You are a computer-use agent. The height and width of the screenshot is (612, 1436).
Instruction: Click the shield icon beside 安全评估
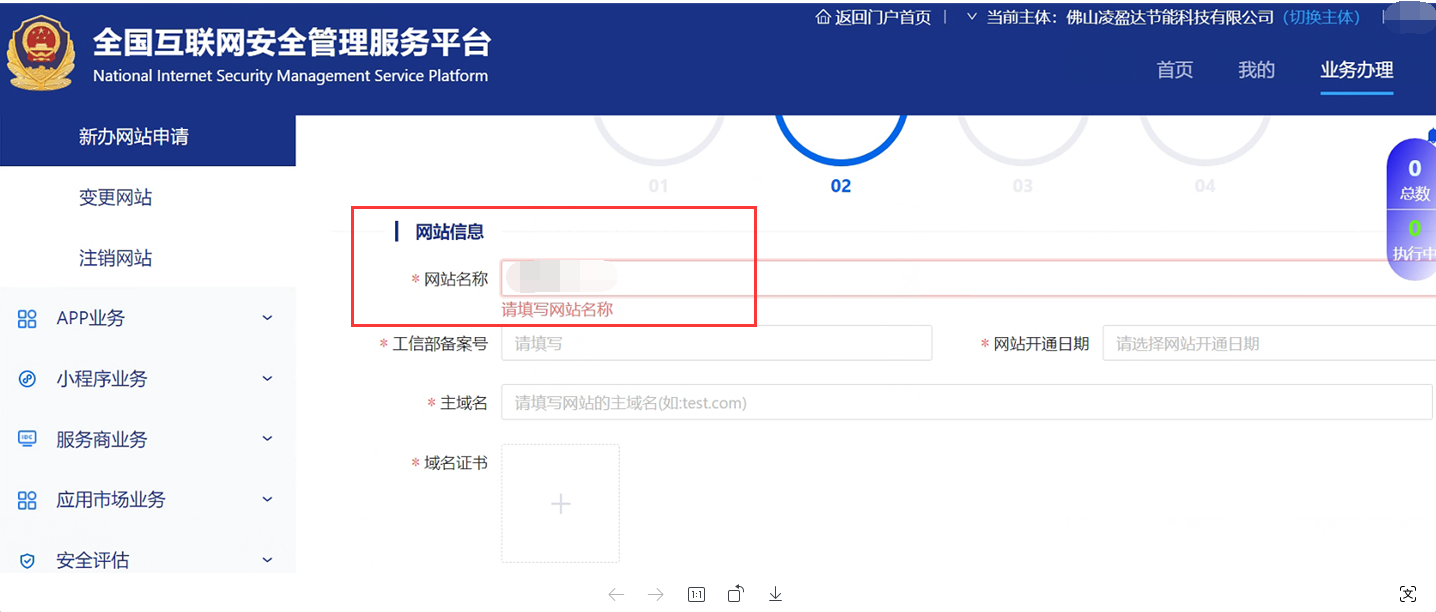(27, 559)
